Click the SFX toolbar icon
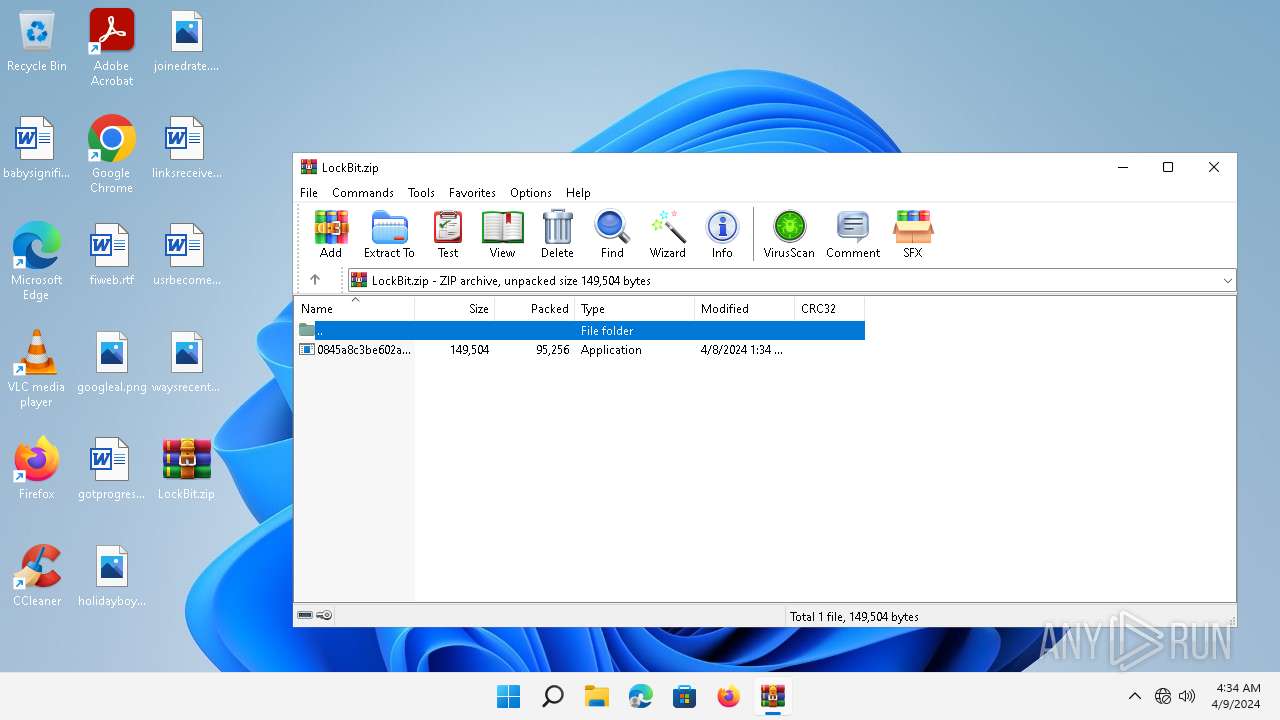Screen dimensions: 1280x720 pyautogui.click(x=913, y=235)
